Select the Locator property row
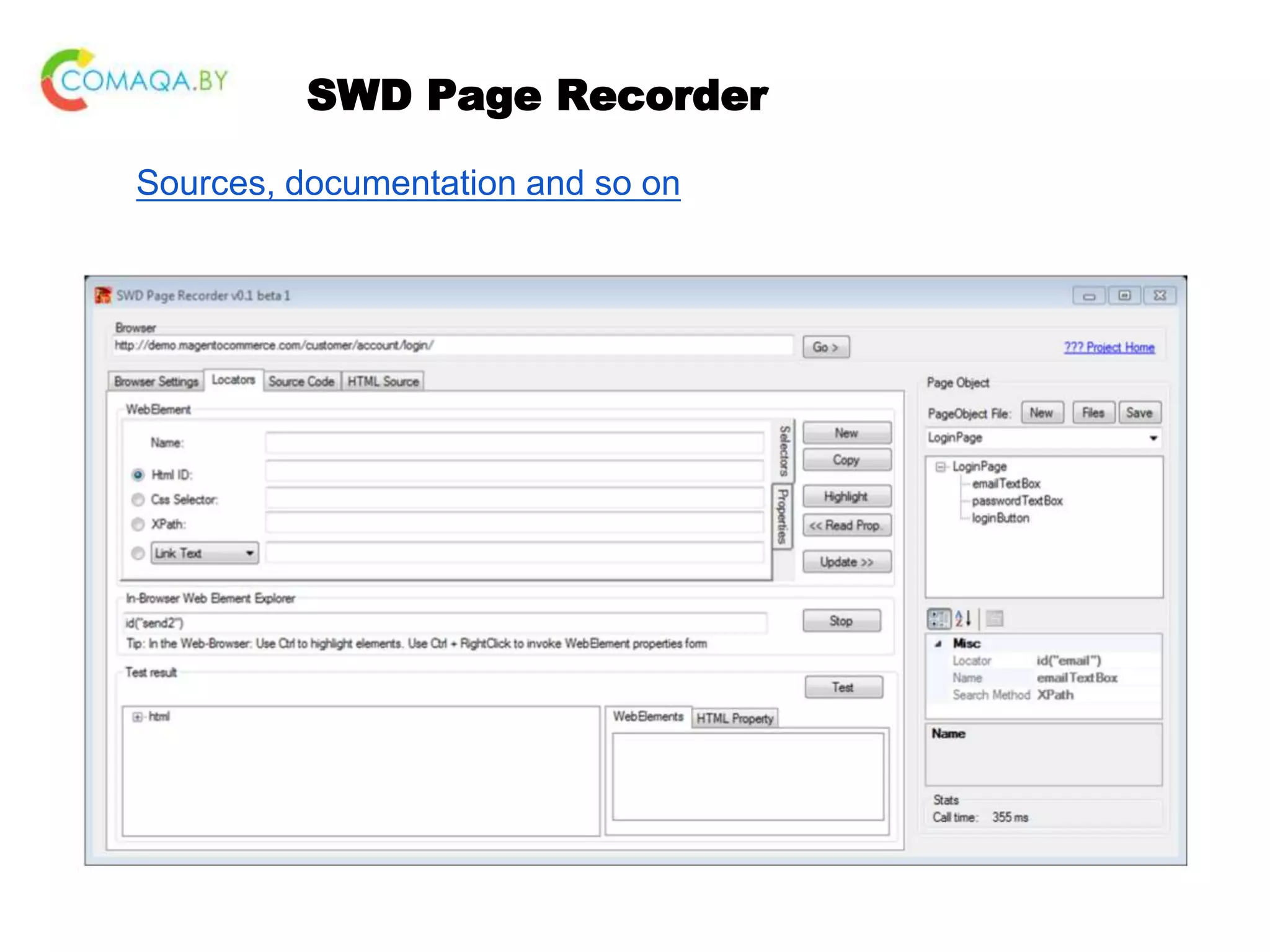The height and width of the screenshot is (952, 1270). [x=1044, y=661]
